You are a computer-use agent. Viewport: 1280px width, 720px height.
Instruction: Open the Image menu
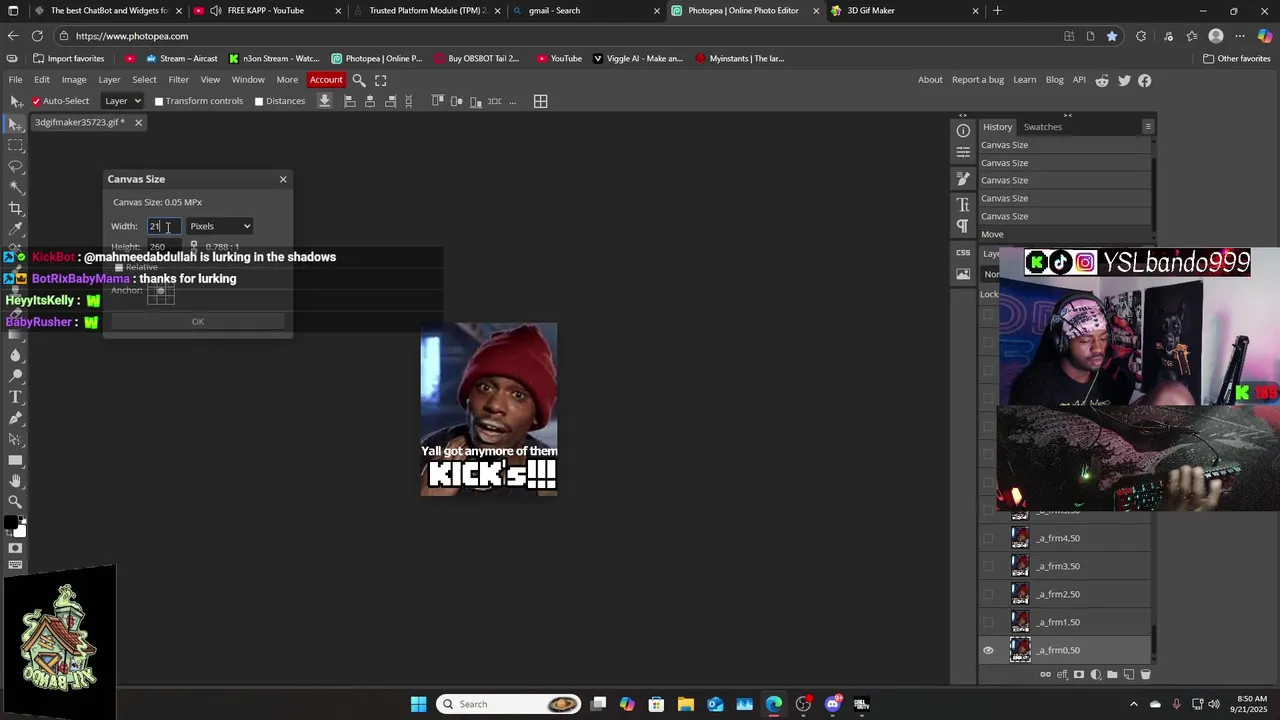tap(74, 80)
